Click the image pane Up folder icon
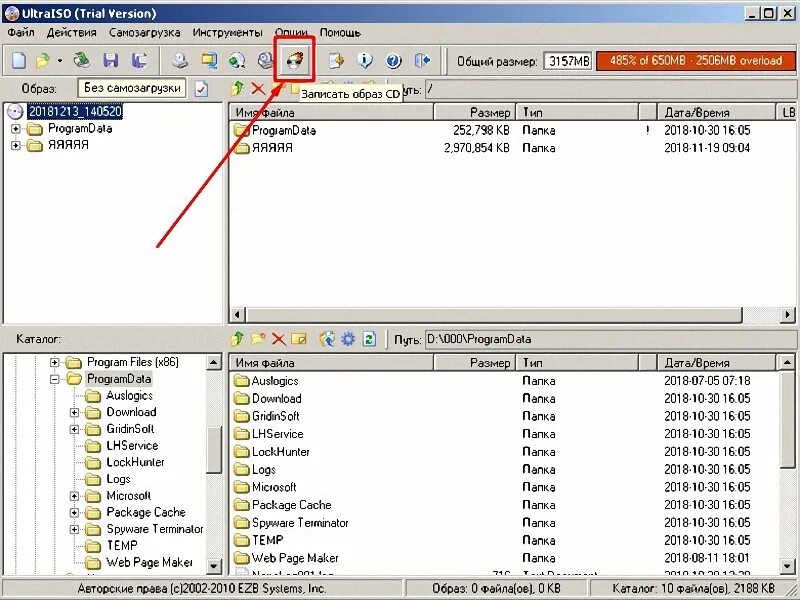The width and height of the screenshot is (800, 600). [237, 88]
